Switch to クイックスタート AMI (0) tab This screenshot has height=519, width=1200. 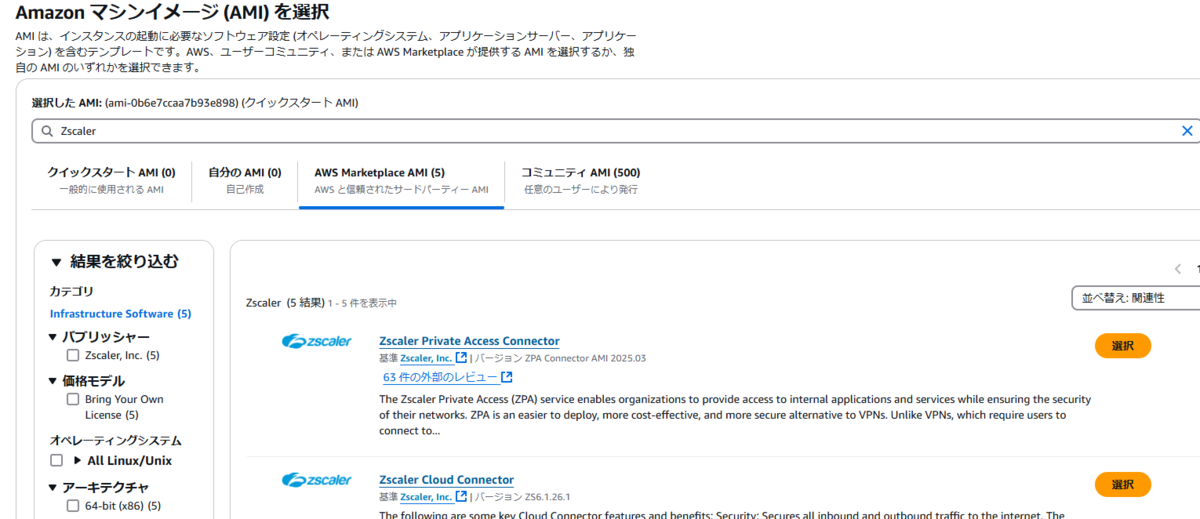[x=111, y=180]
